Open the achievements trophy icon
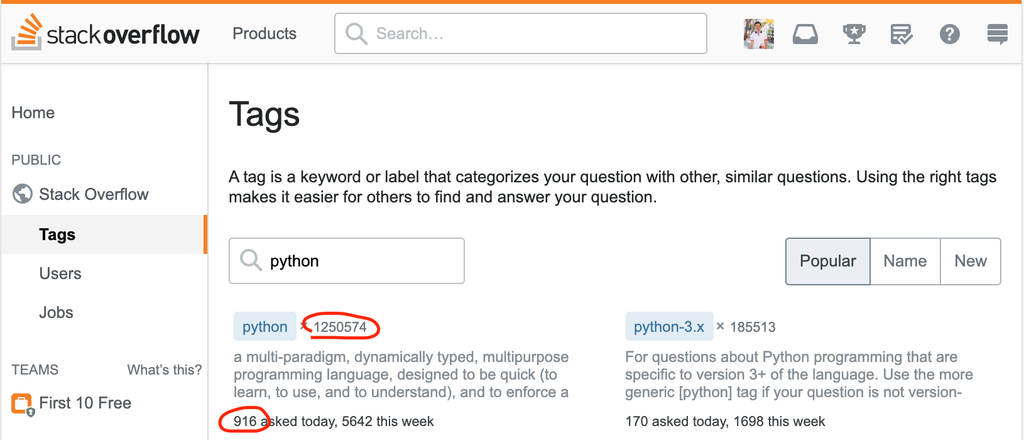Image resolution: width=1024 pixels, height=440 pixels. click(x=854, y=34)
